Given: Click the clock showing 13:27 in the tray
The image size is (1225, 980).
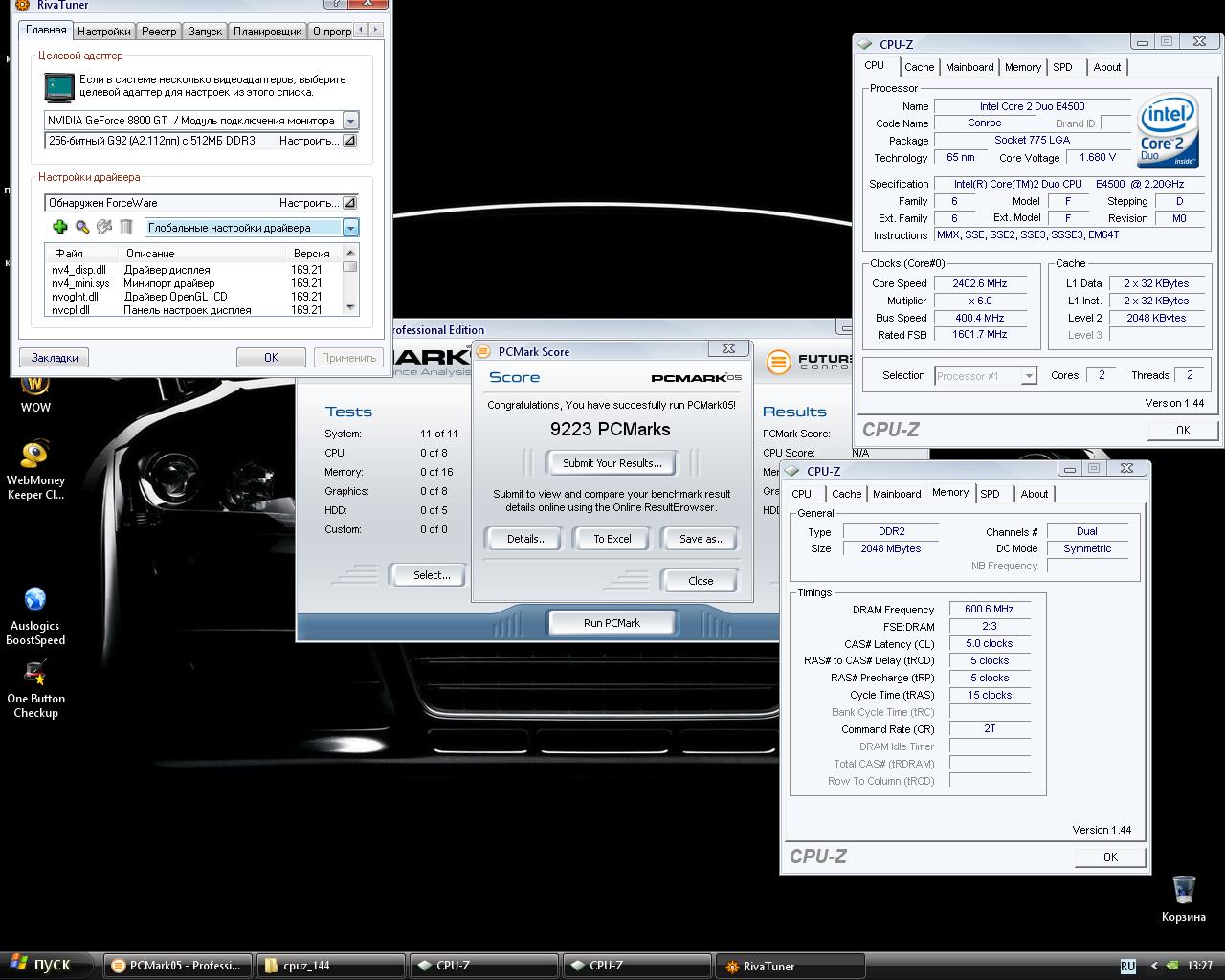Looking at the screenshot, I should 1200,966.
